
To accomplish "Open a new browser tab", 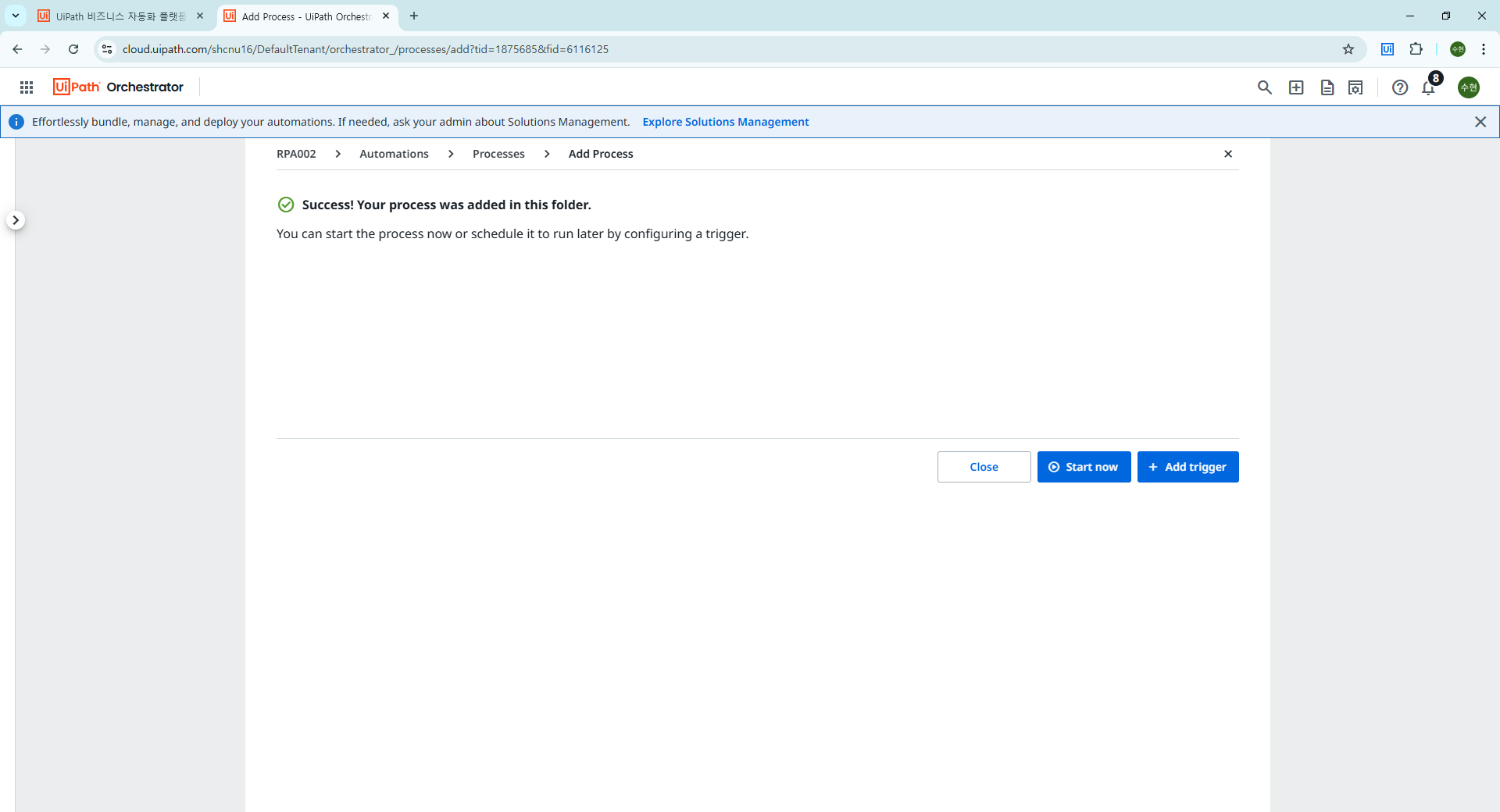I will click(414, 16).
